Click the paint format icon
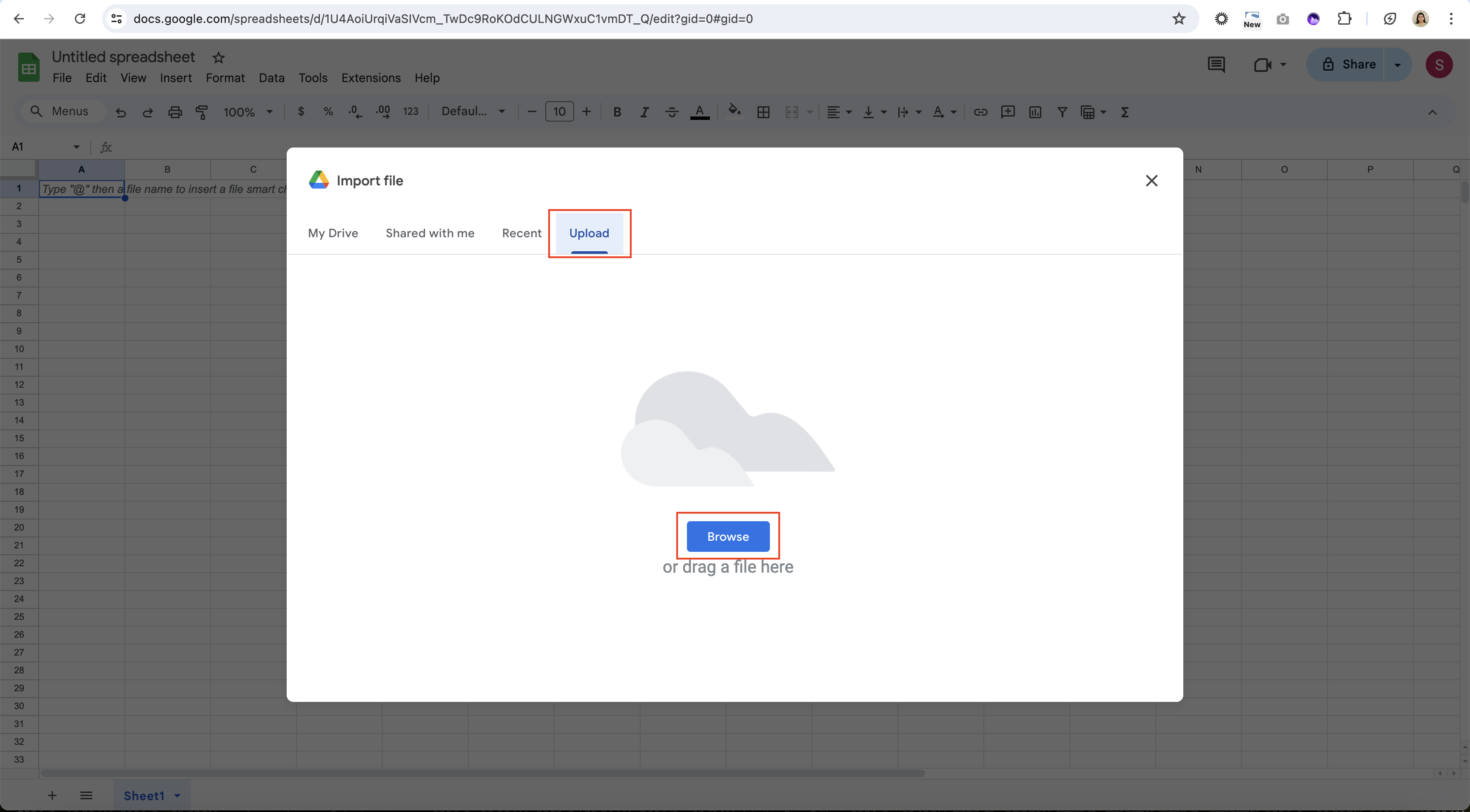 point(202,112)
